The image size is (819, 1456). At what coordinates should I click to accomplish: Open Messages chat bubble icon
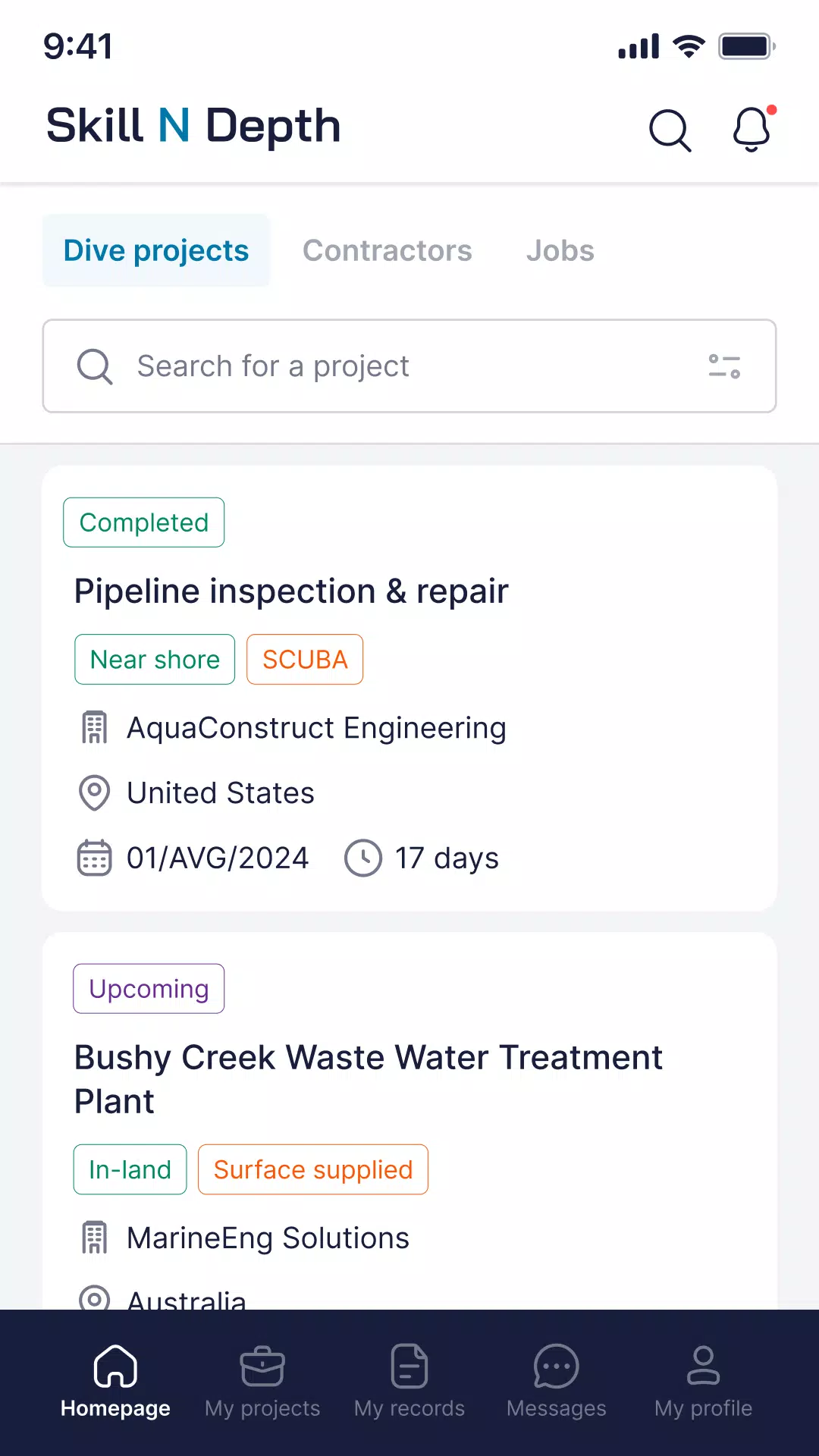(557, 1366)
